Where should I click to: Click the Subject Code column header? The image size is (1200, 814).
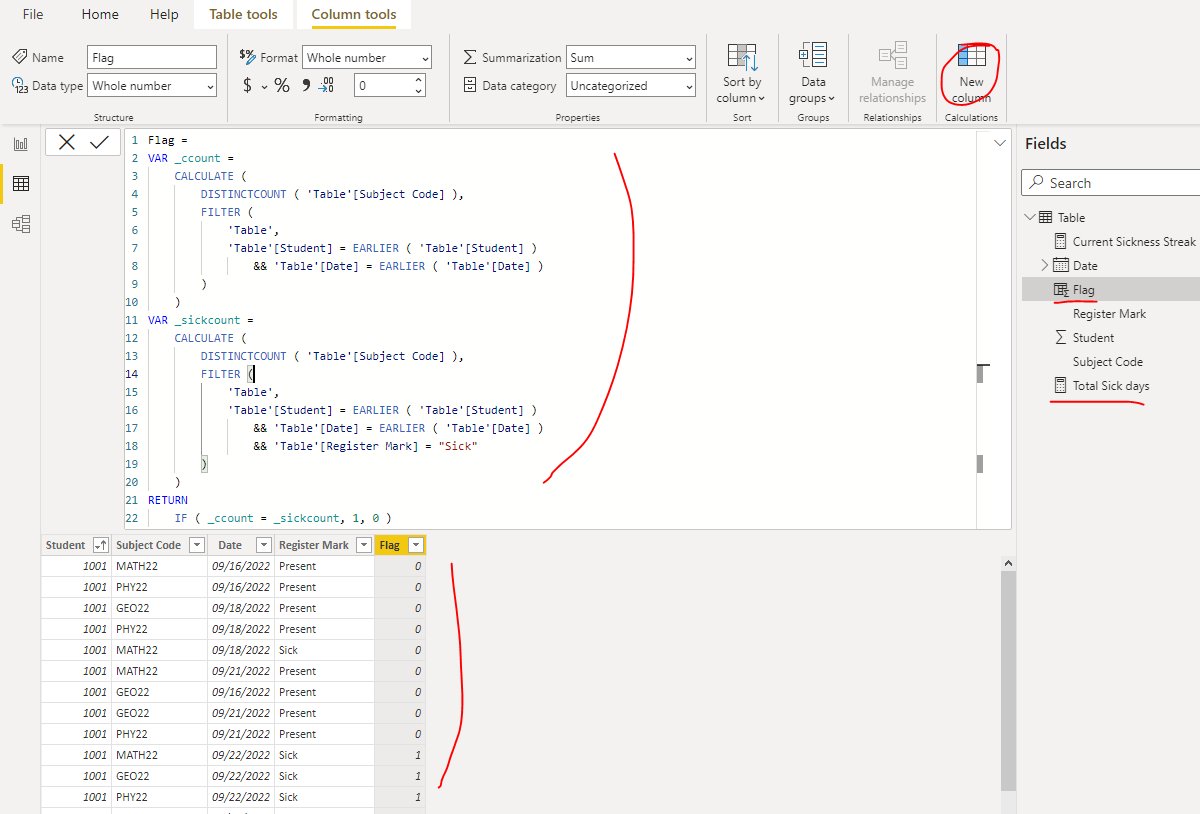tap(160, 545)
